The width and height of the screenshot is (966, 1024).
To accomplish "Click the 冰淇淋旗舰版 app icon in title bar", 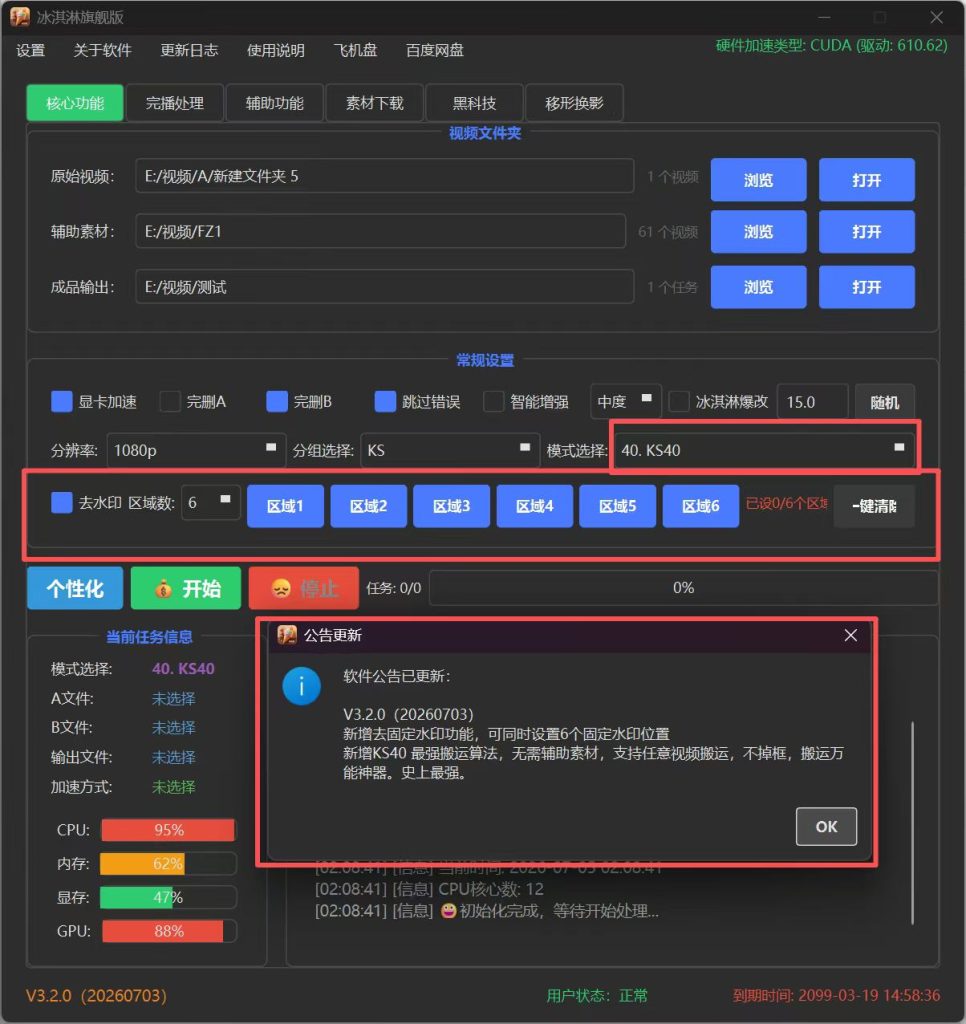I will [x=20, y=16].
